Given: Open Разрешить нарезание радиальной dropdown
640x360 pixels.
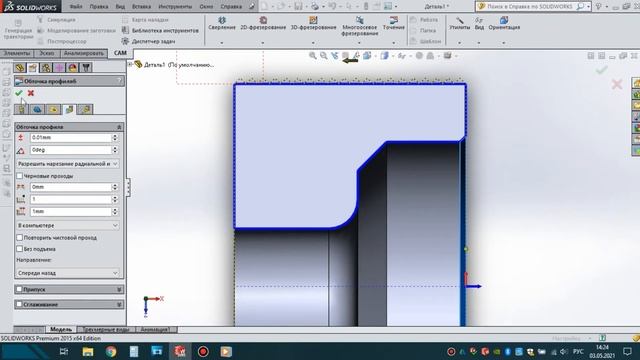Looking at the screenshot, I should point(68,164).
